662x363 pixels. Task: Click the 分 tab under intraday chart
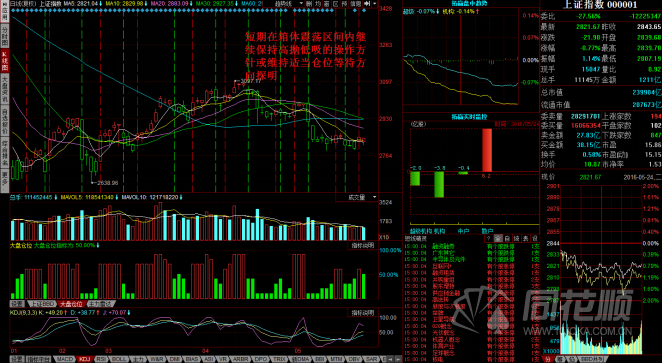tap(548, 359)
